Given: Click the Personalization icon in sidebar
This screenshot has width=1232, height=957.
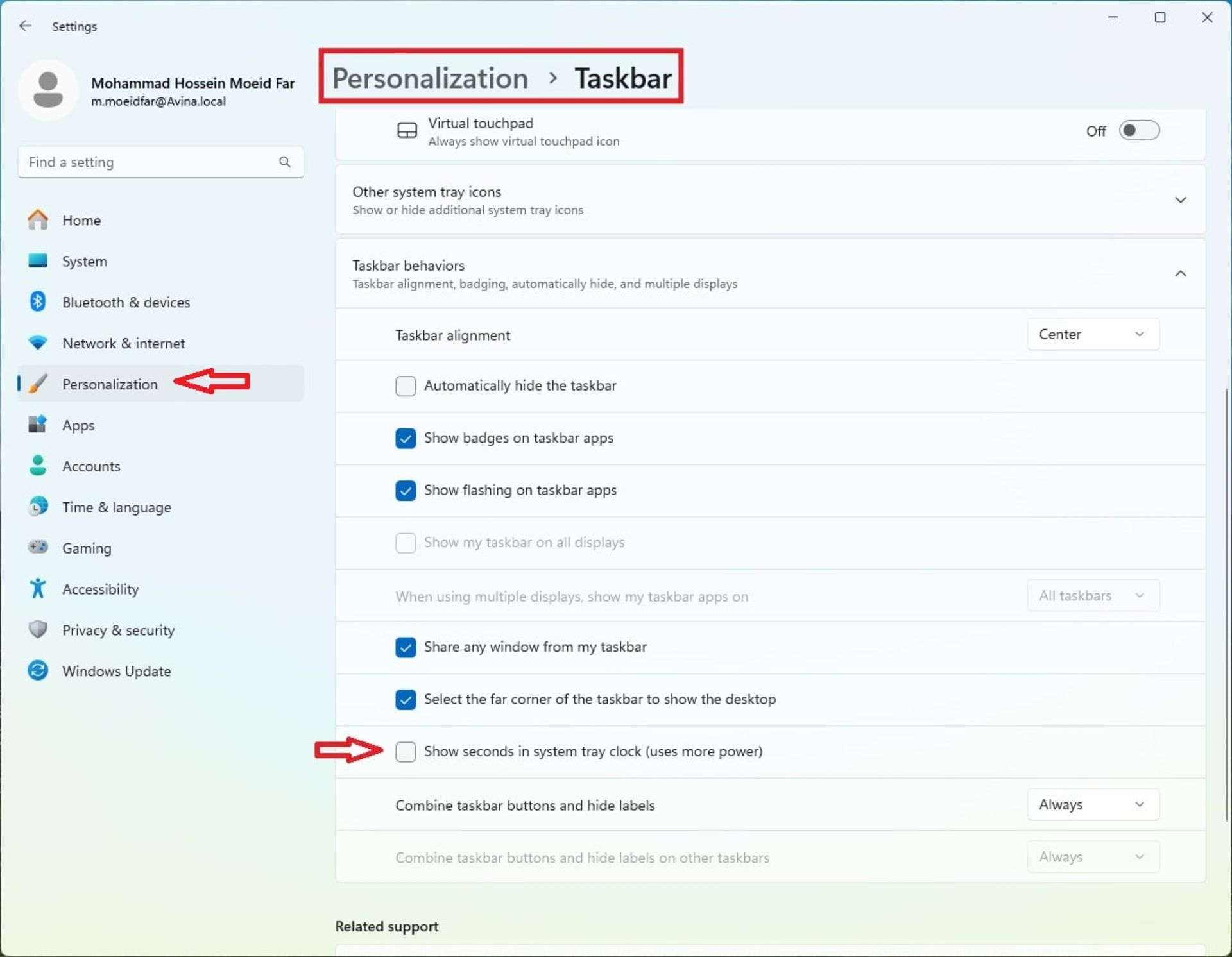Looking at the screenshot, I should click(x=38, y=383).
